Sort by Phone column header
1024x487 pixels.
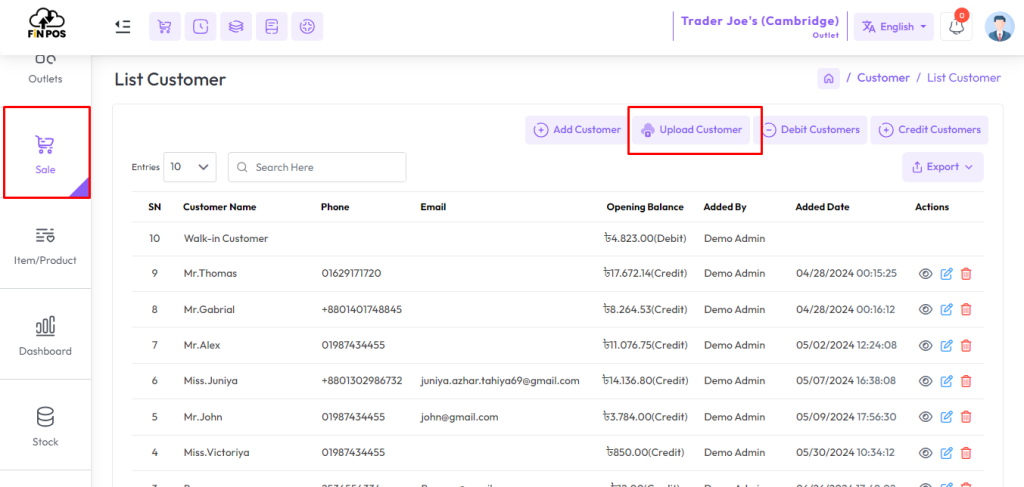click(335, 207)
